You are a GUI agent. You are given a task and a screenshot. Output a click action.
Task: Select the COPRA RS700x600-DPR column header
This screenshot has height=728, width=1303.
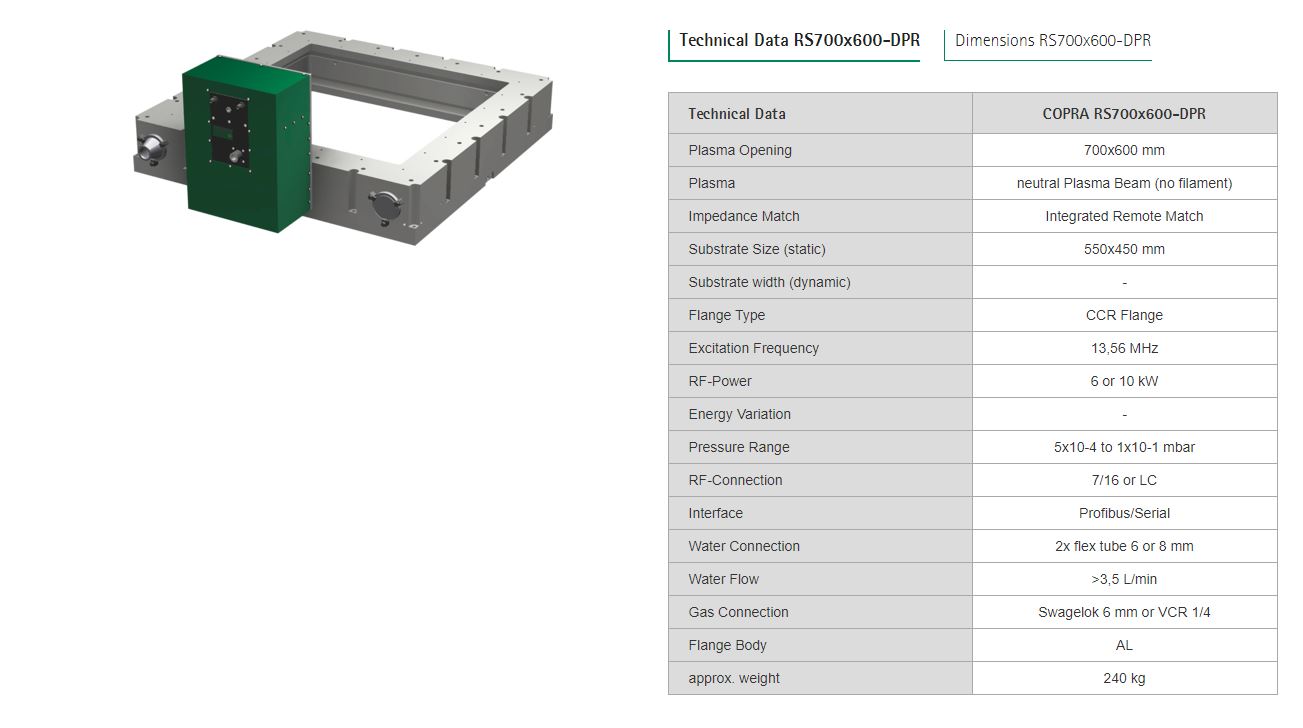1124,114
